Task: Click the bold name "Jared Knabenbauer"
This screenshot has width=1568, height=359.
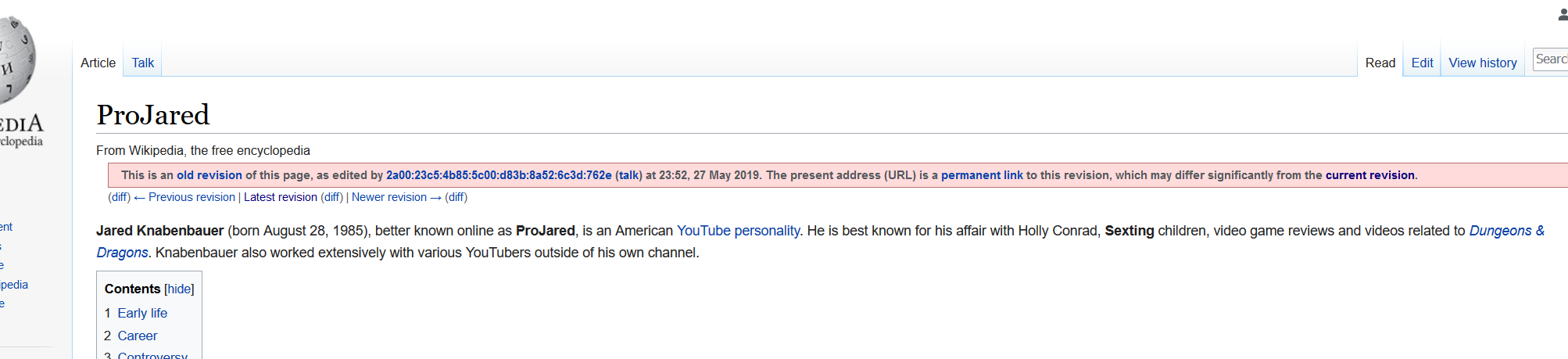Action: (160, 231)
